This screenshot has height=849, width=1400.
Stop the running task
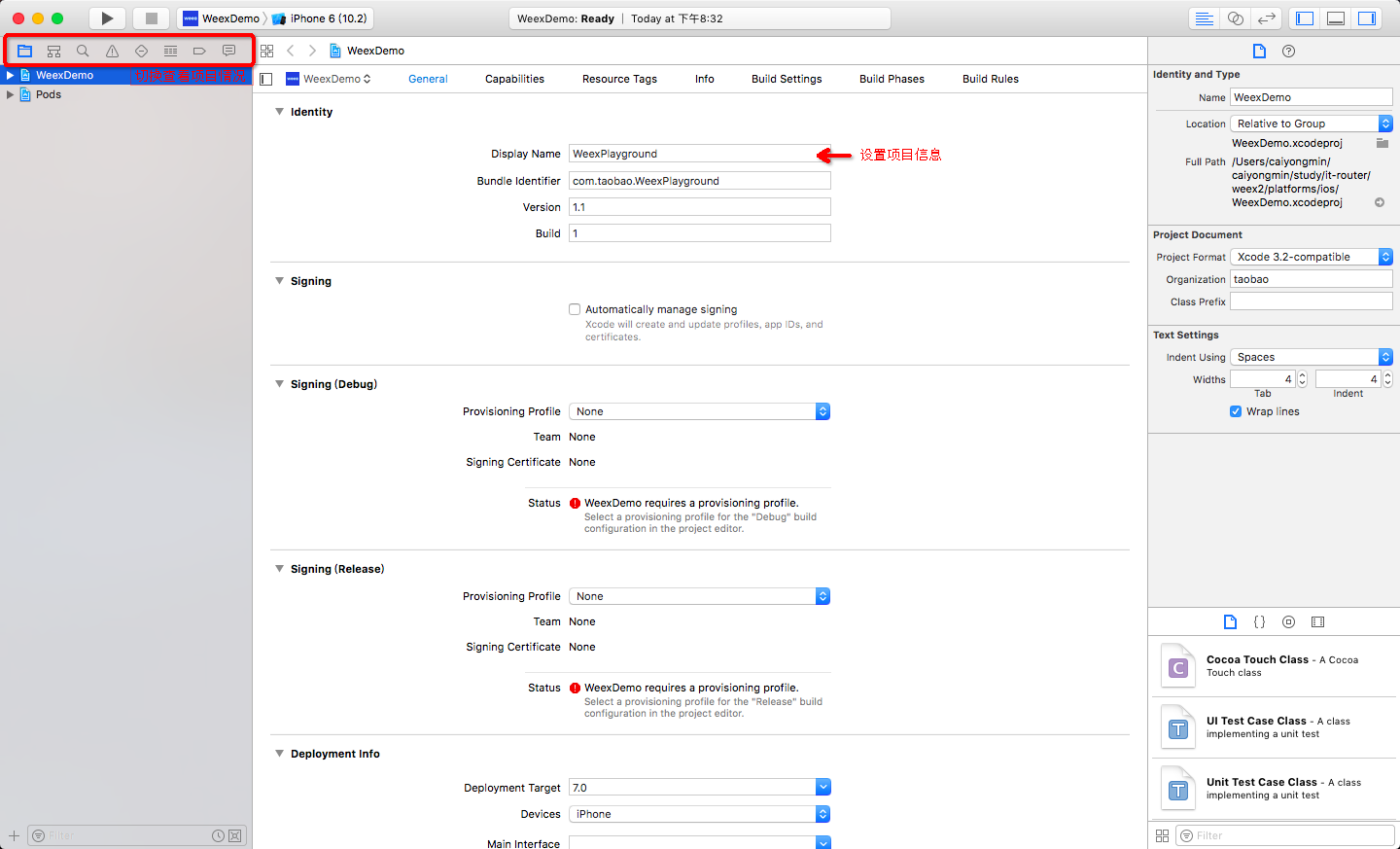click(x=151, y=18)
